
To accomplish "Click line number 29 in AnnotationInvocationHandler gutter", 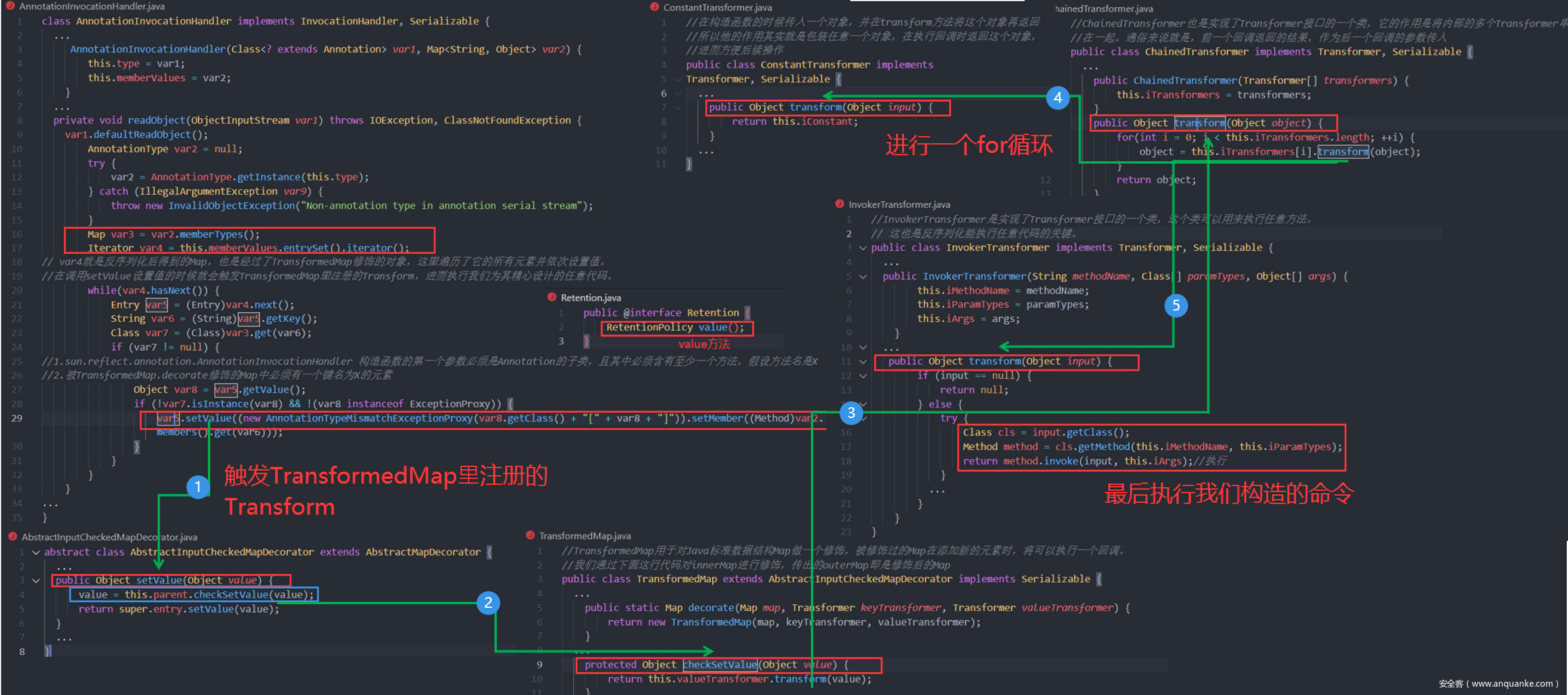I will [x=17, y=418].
